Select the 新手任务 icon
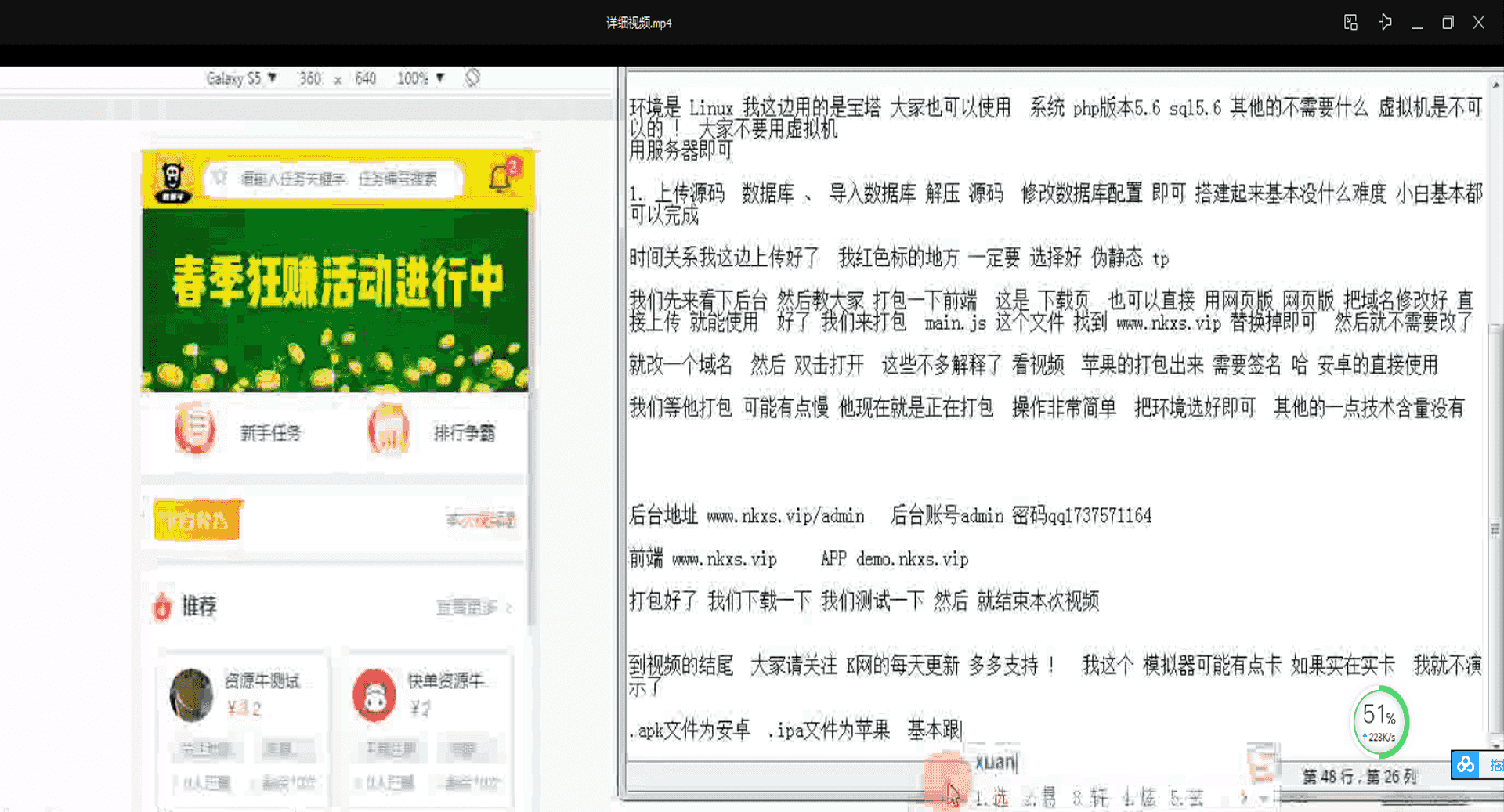The height and width of the screenshot is (812, 1504). click(196, 429)
